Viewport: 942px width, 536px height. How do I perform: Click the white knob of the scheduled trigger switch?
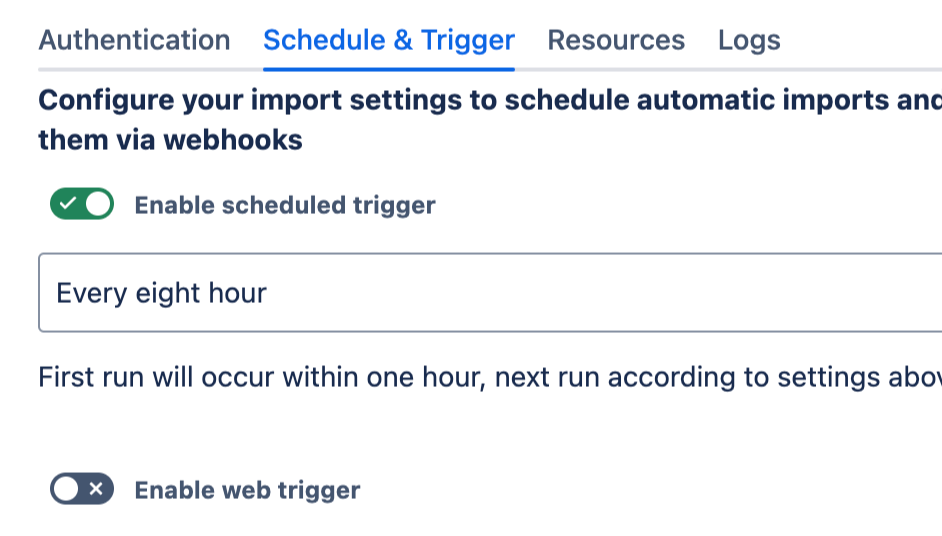(x=97, y=205)
